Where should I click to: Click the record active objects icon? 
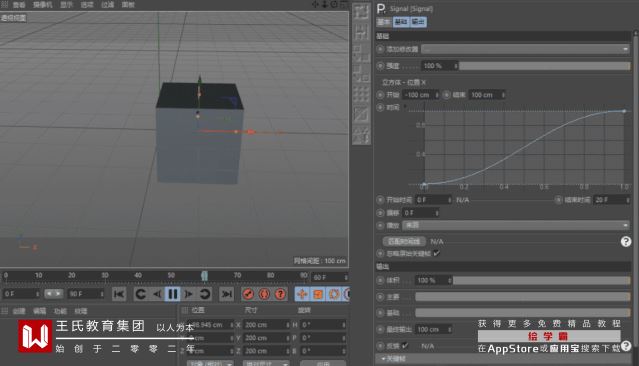tap(248, 294)
